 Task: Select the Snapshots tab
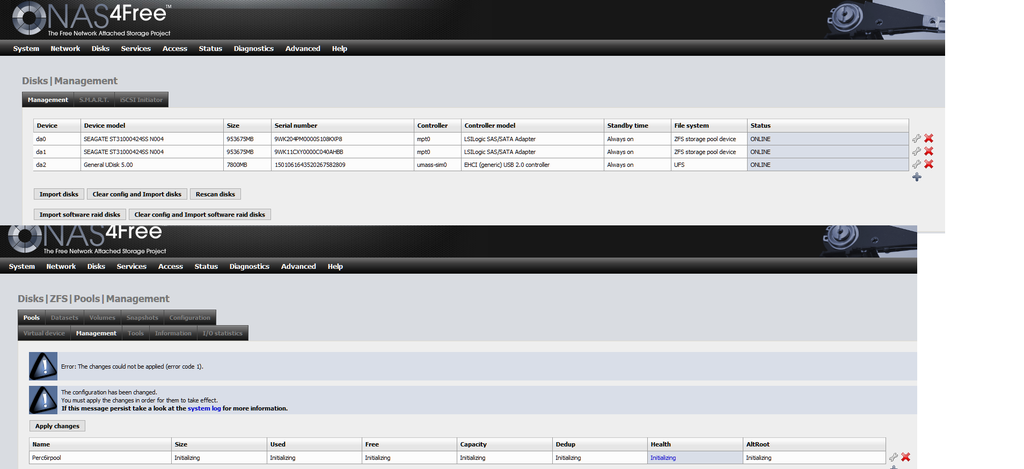click(142, 318)
